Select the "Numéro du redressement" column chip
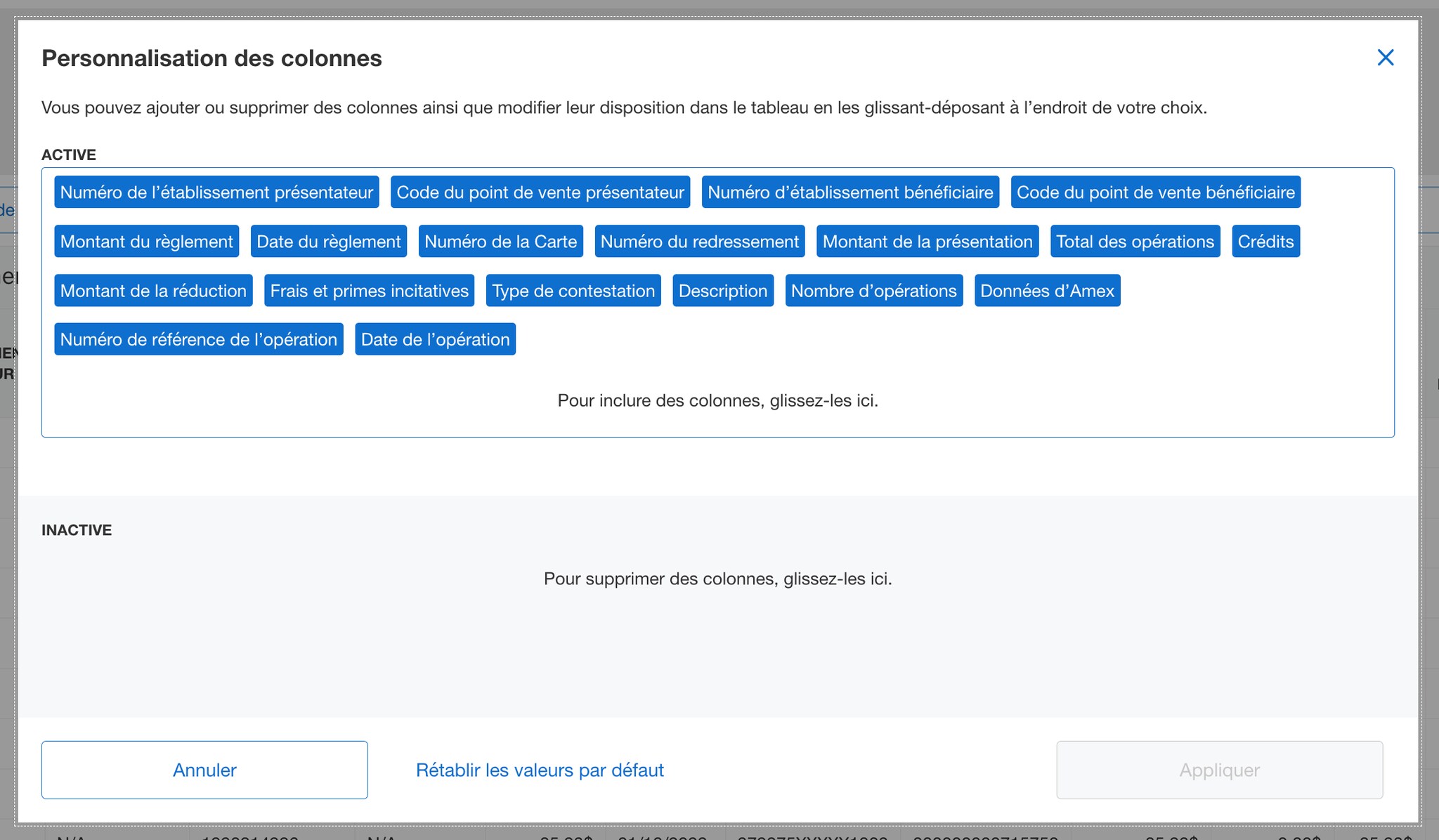Image resolution: width=1439 pixels, height=840 pixels. 700,242
